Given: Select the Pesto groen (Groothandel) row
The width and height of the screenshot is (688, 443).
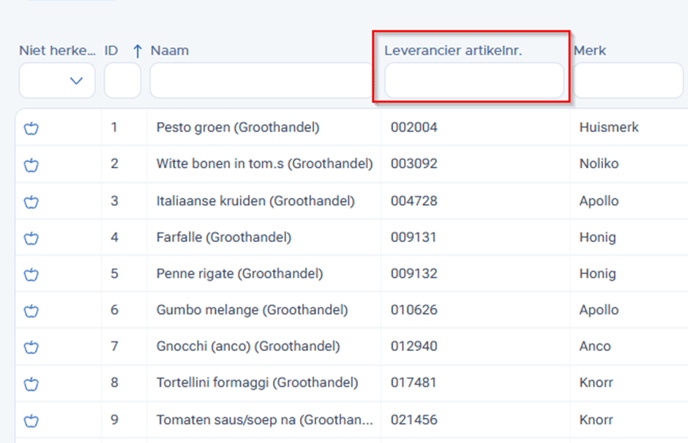Looking at the screenshot, I should (352, 127).
